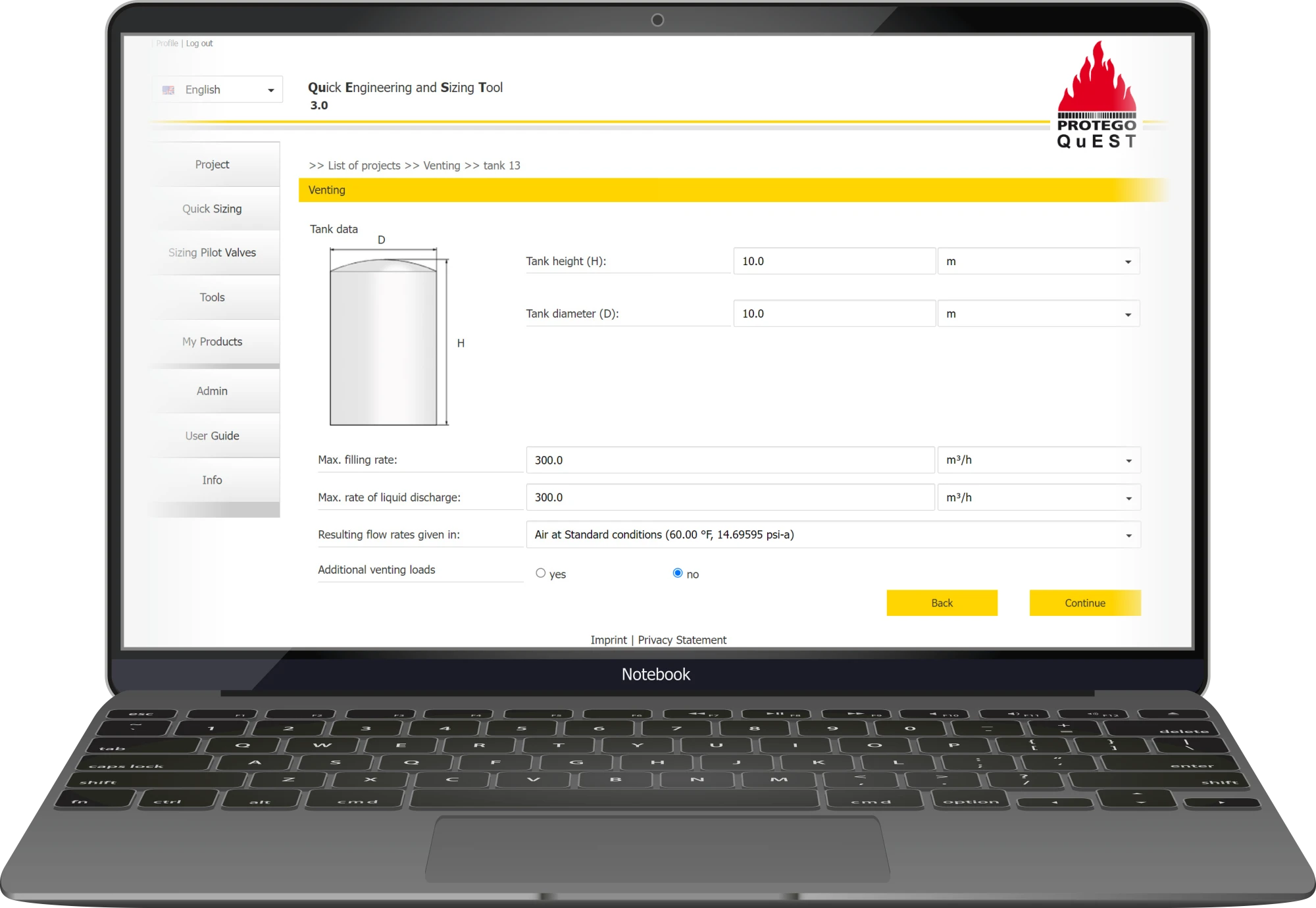Expand the resulting flow rates conditions dropdown
Image resolution: width=1316 pixels, height=908 pixels.
[x=832, y=535]
